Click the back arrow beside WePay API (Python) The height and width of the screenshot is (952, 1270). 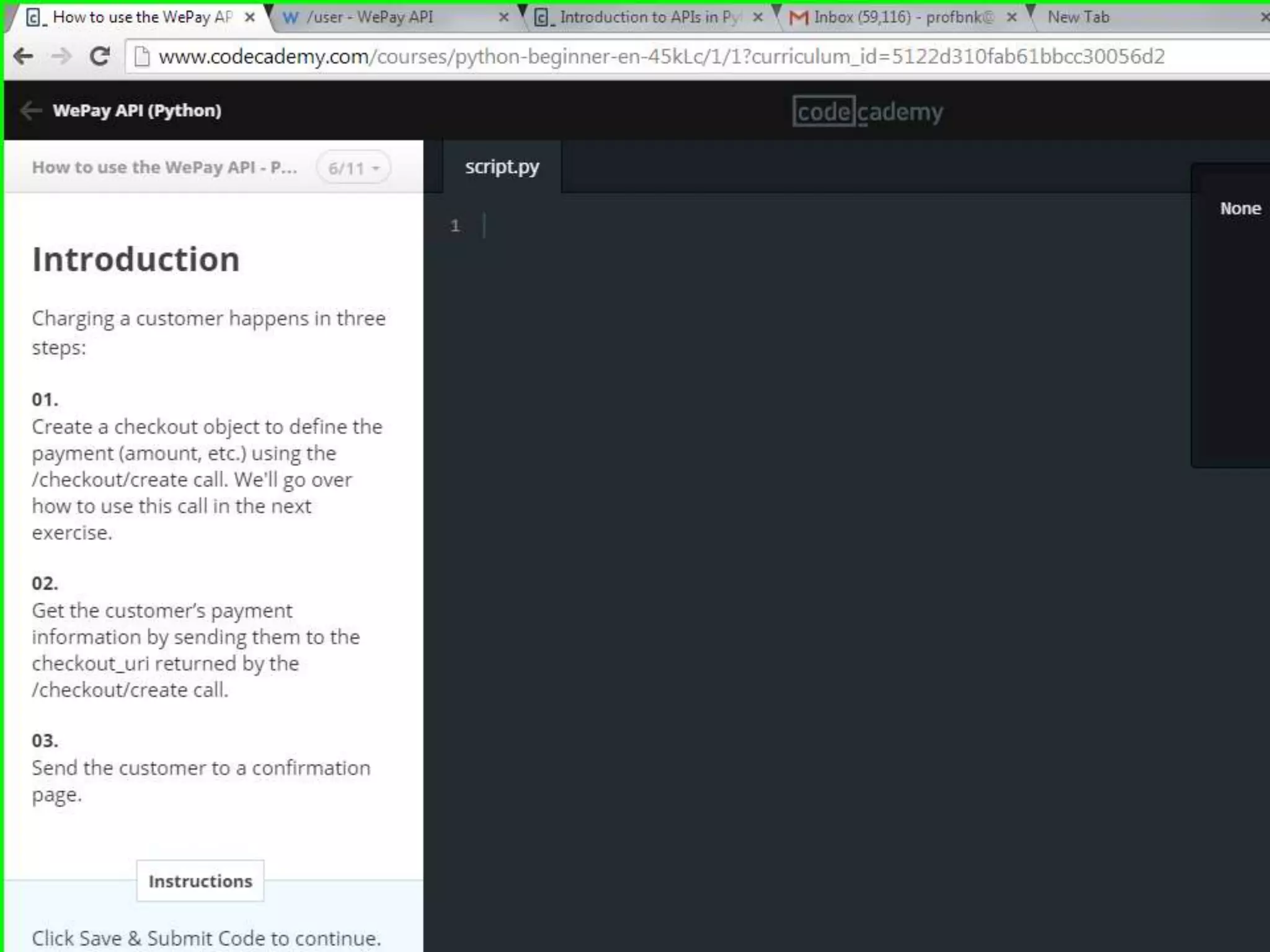coord(30,111)
